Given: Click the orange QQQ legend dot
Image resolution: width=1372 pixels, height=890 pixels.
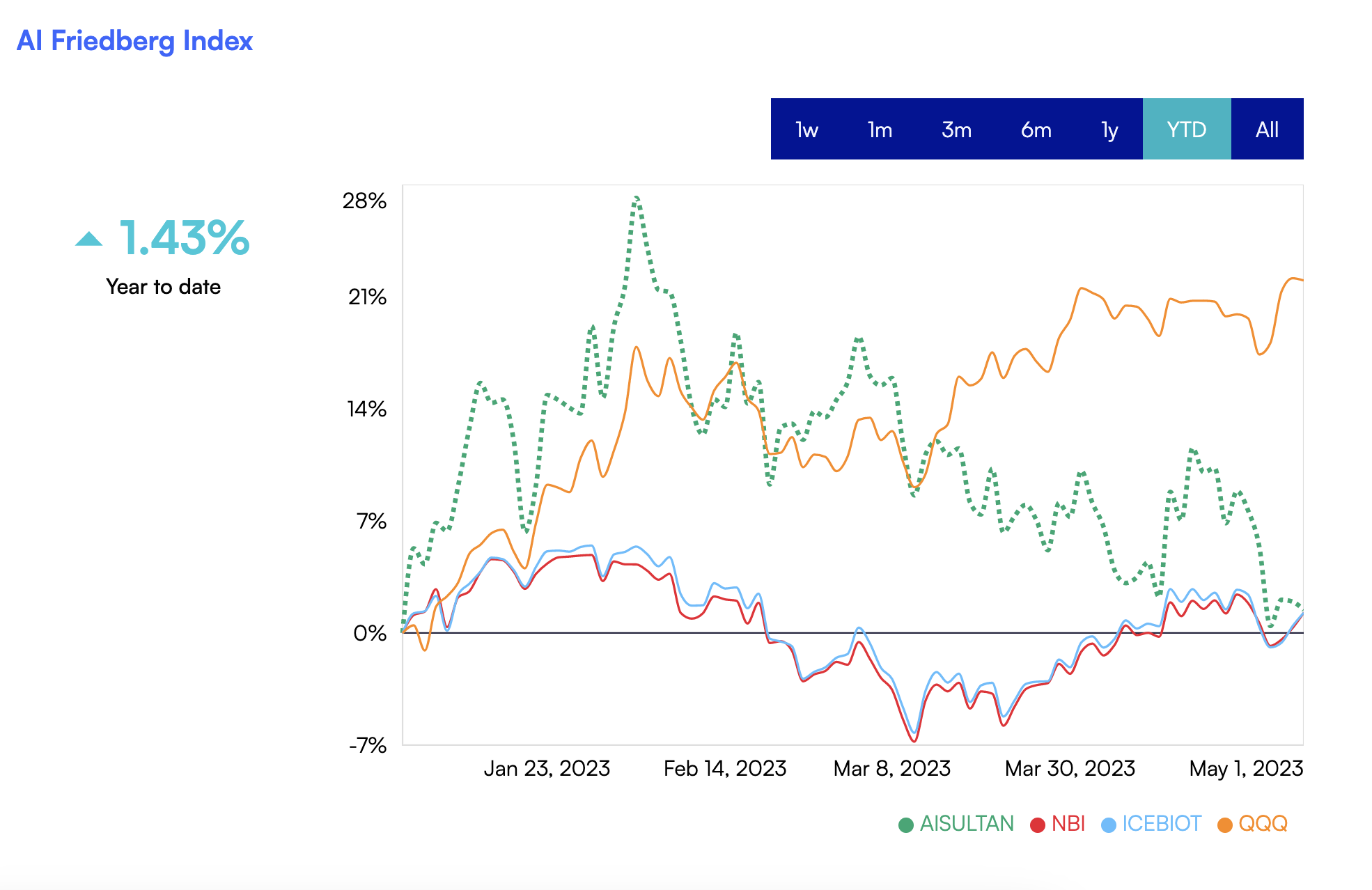Looking at the screenshot, I should 1225,825.
